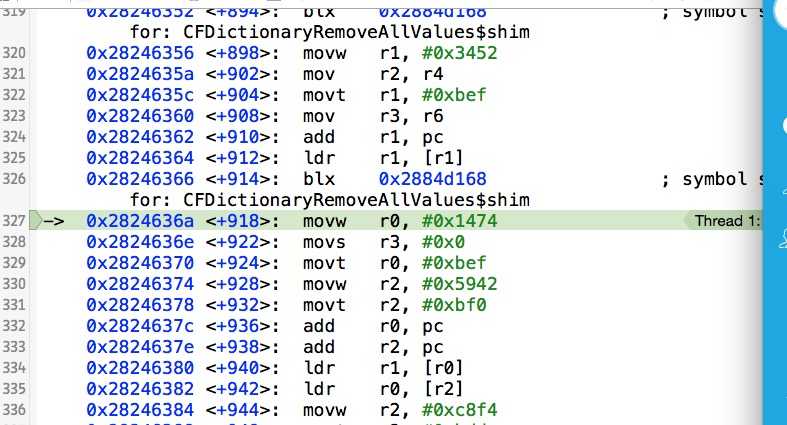Click gutter line number 323
The image size is (787, 425).
[14, 116]
